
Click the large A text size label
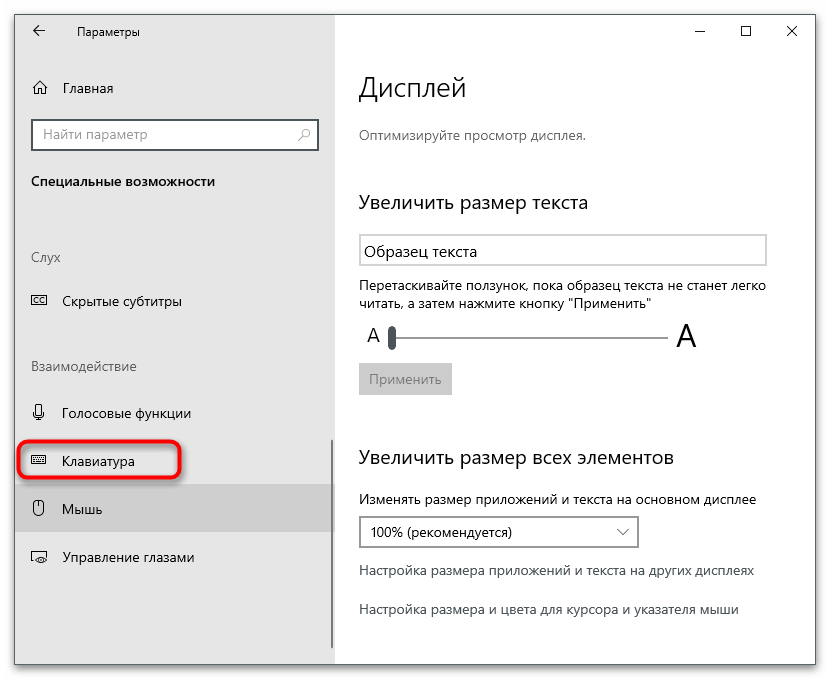[x=686, y=336]
